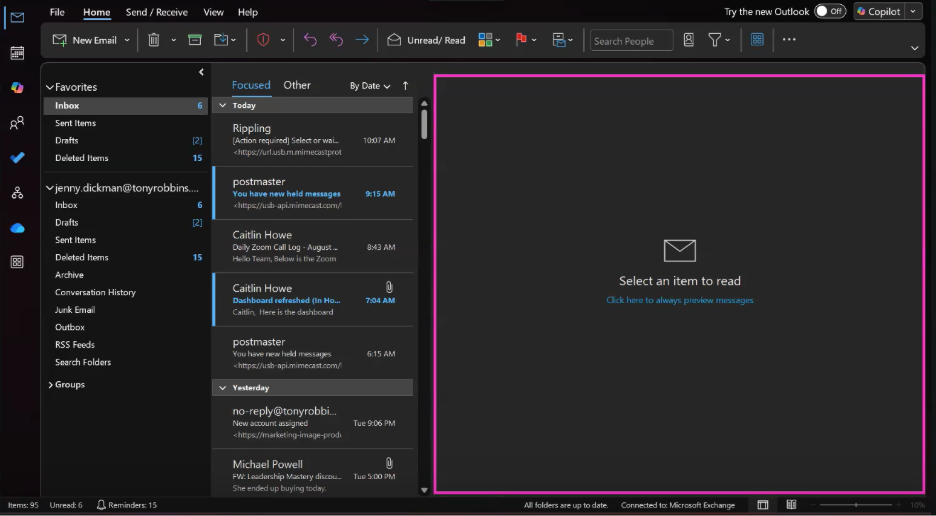
Task: Collapse the jenny.dickman account folder tree
Action: coord(50,188)
